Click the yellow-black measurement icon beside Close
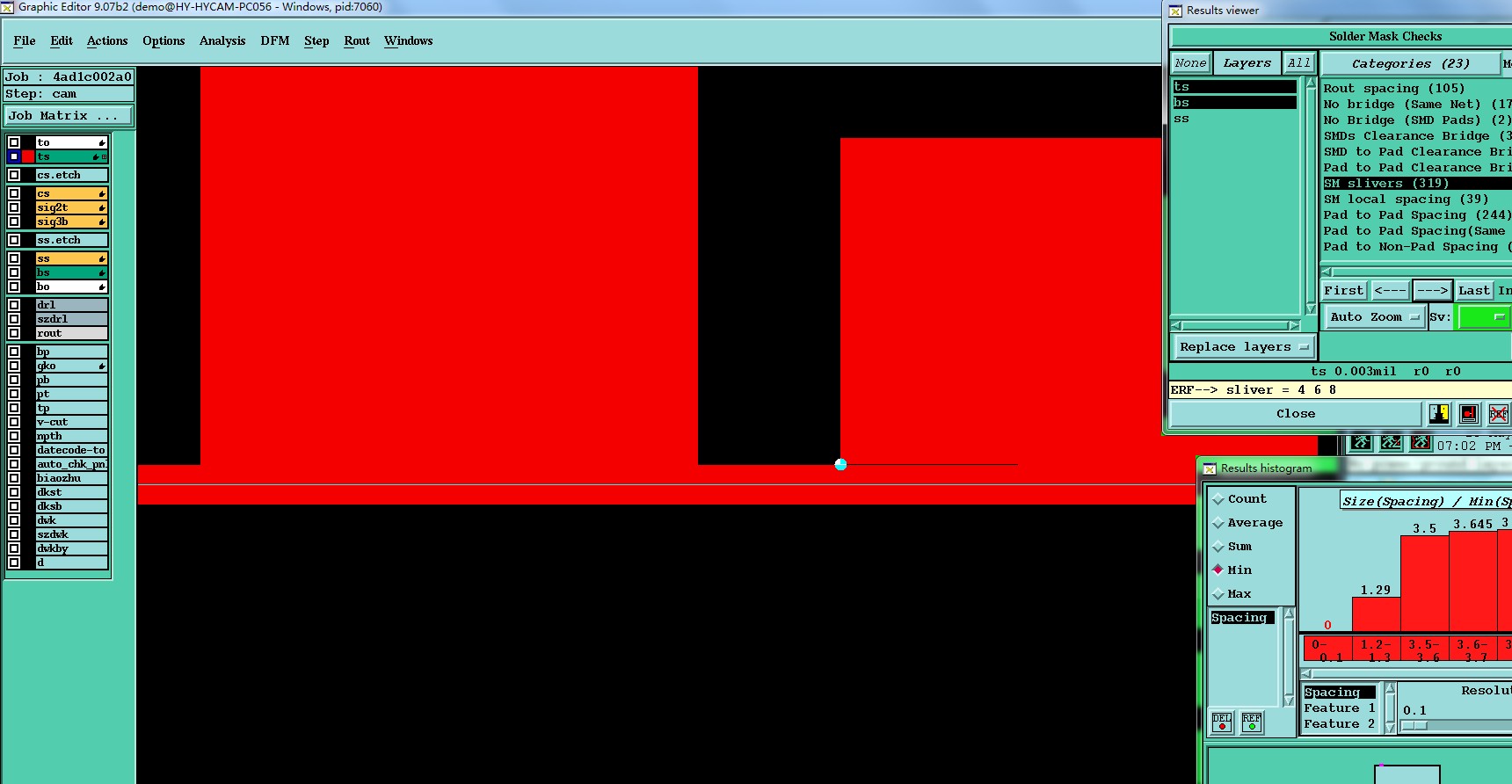 1439,414
